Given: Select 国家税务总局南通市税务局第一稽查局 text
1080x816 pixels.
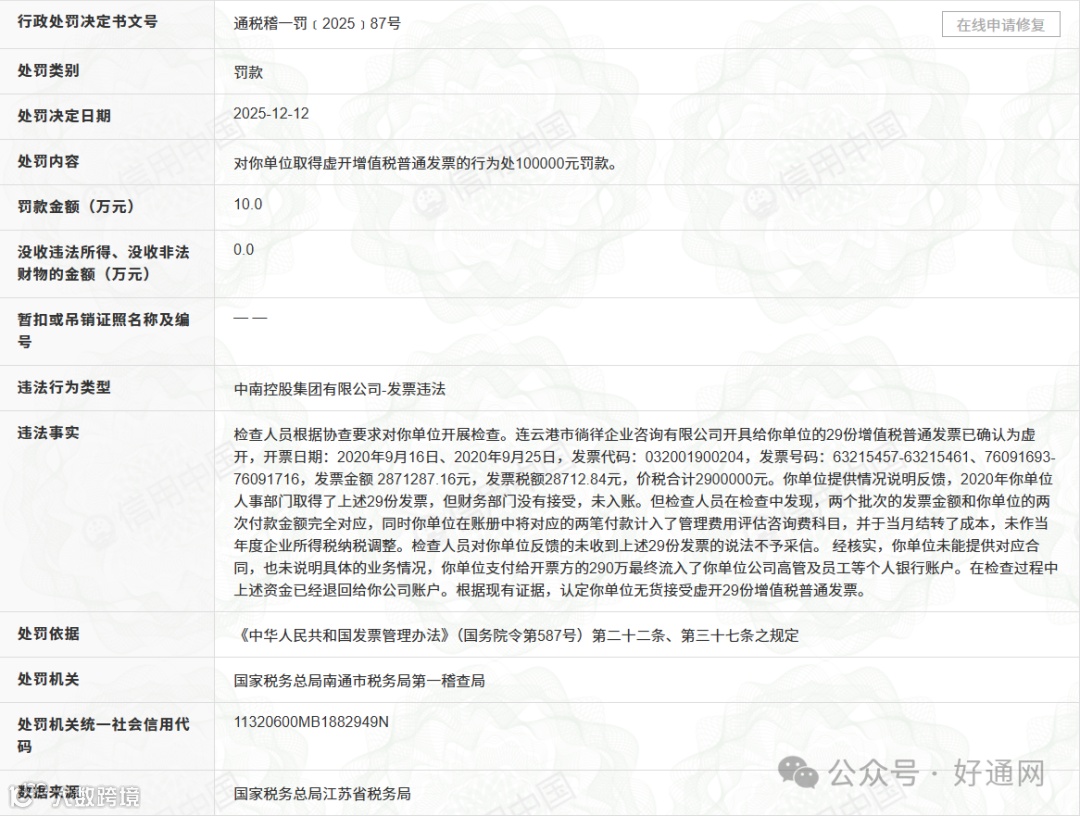Looking at the screenshot, I should point(359,681).
